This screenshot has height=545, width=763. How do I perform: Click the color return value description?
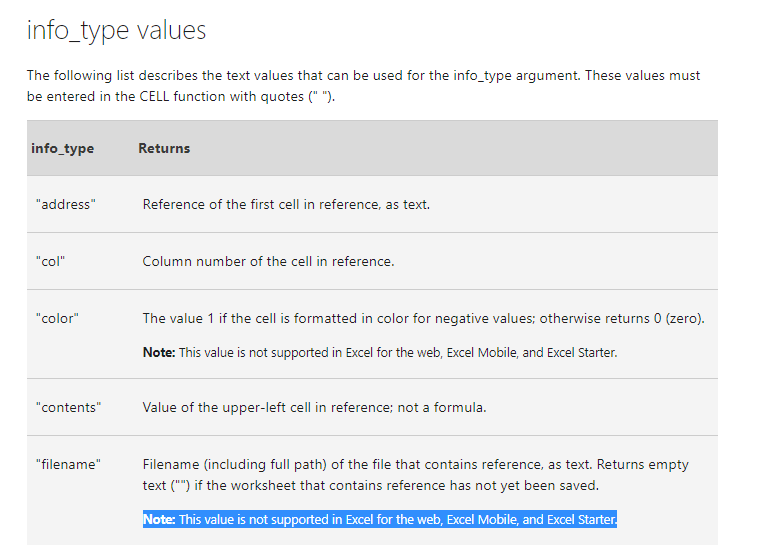(423, 318)
